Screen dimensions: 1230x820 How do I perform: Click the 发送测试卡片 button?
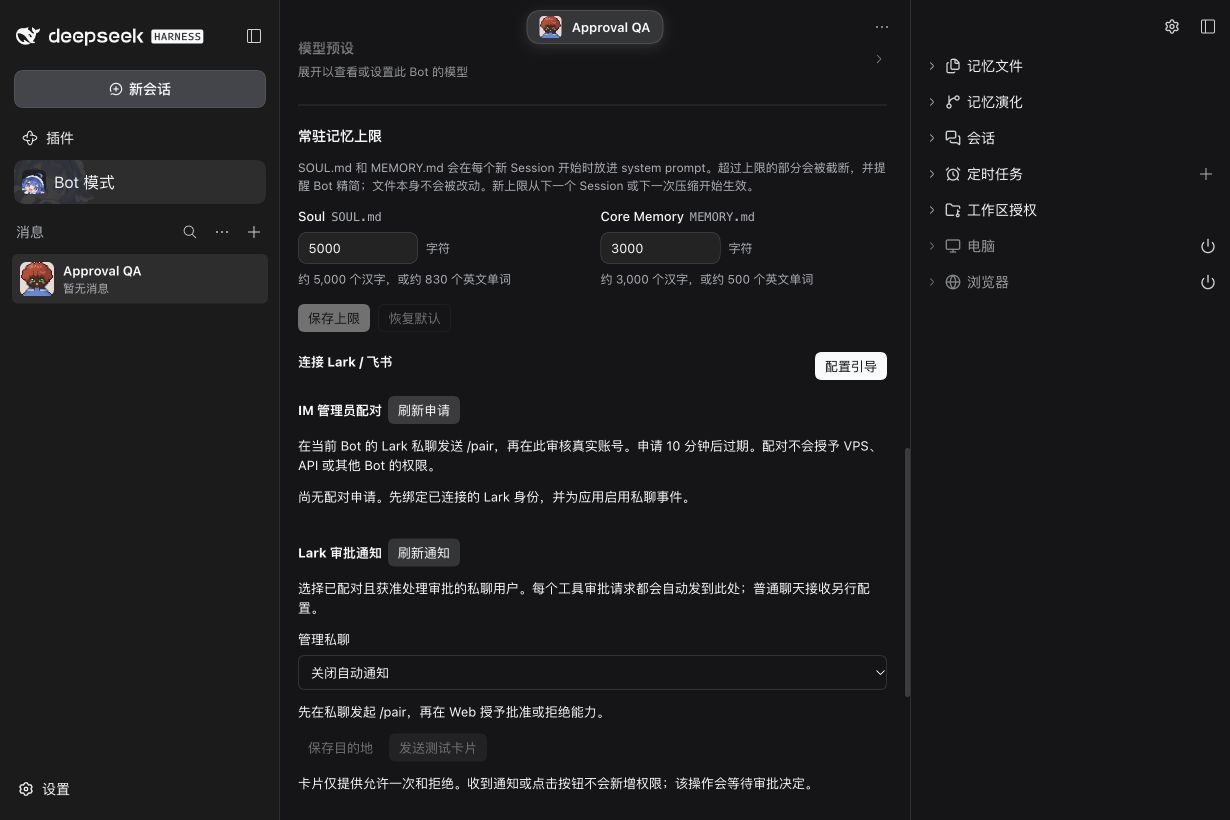438,748
